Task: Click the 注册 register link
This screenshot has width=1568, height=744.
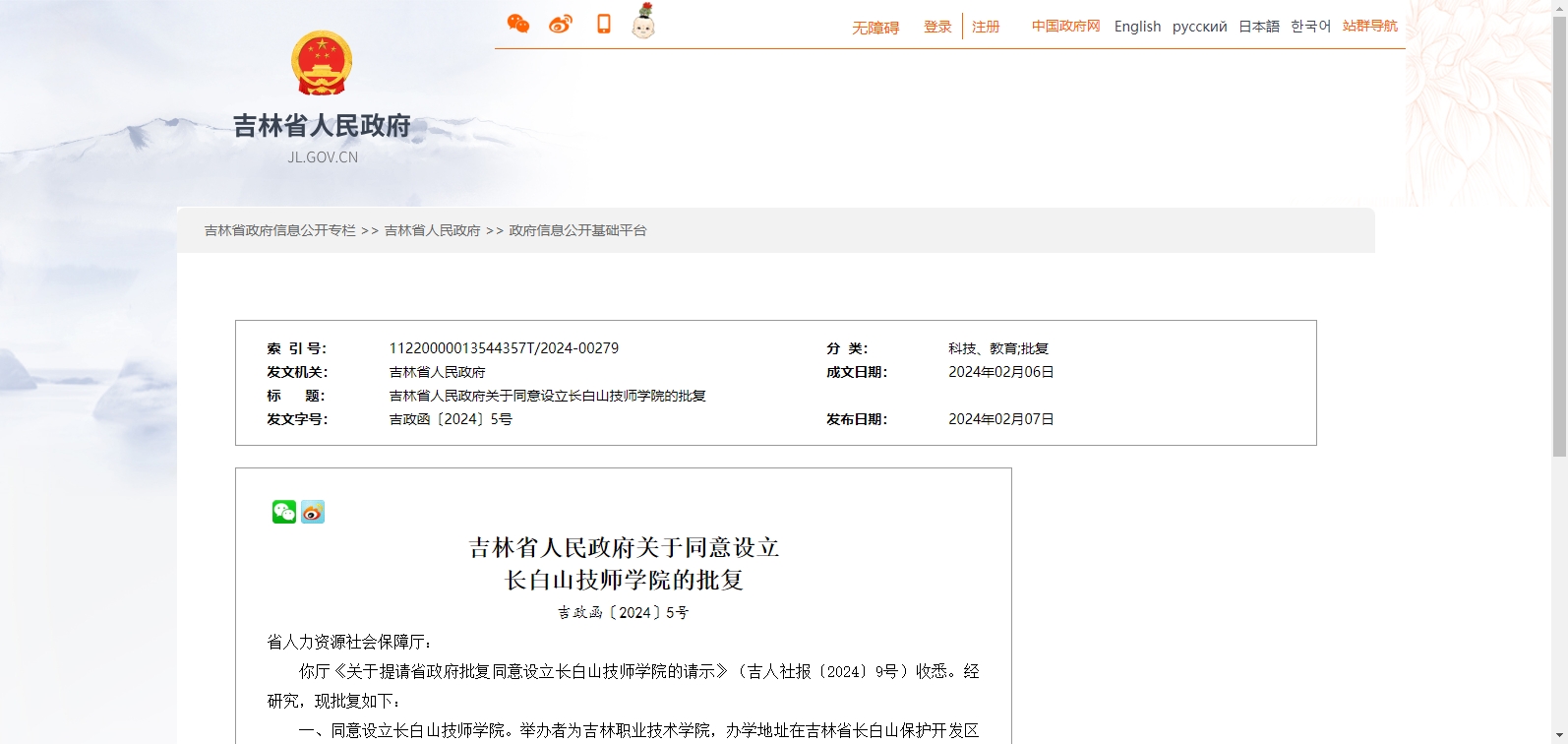Action: point(986,27)
